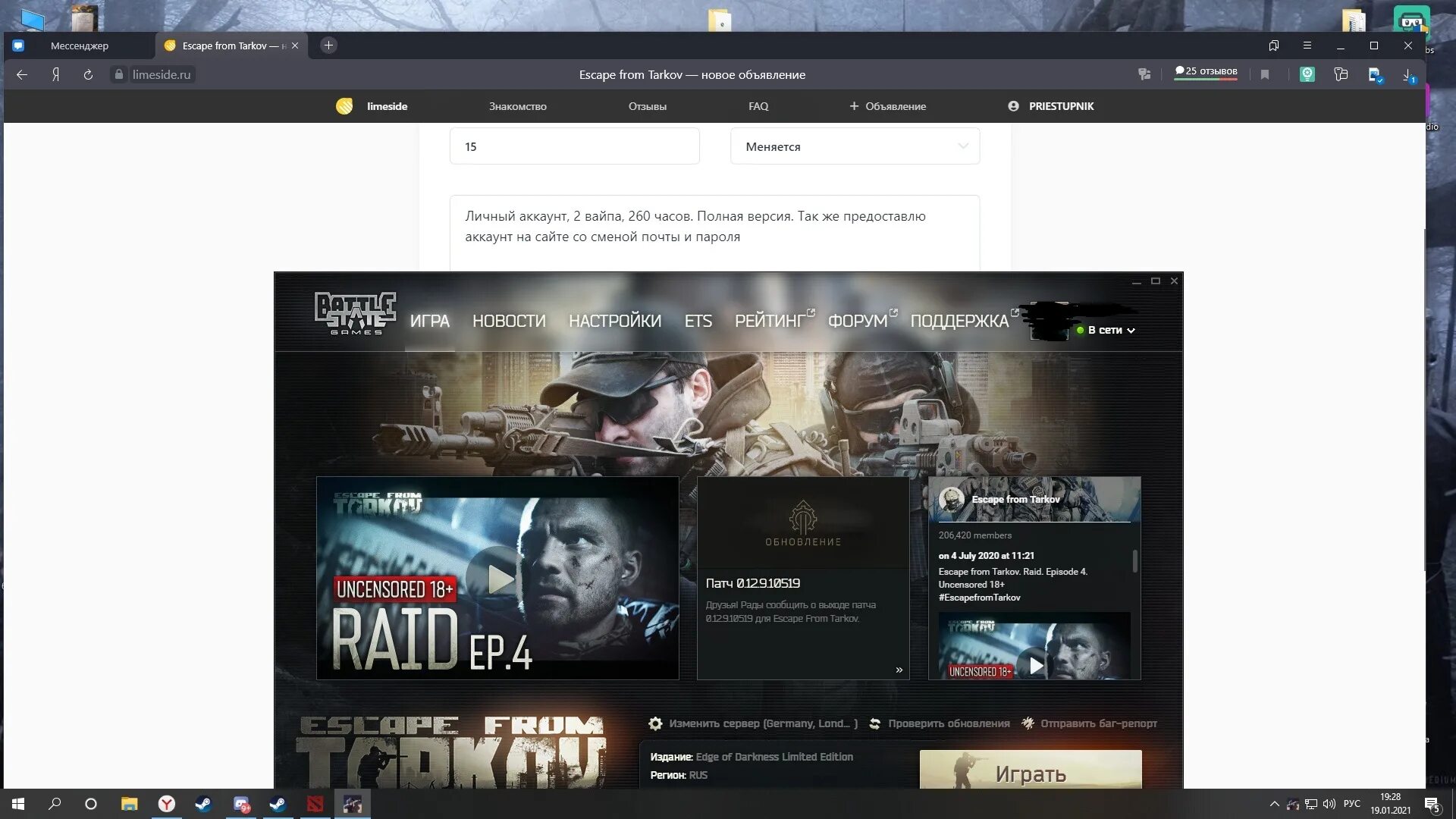1456x819 pixels.
Task: Click the community feed scrollbar
Action: click(x=1134, y=560)
